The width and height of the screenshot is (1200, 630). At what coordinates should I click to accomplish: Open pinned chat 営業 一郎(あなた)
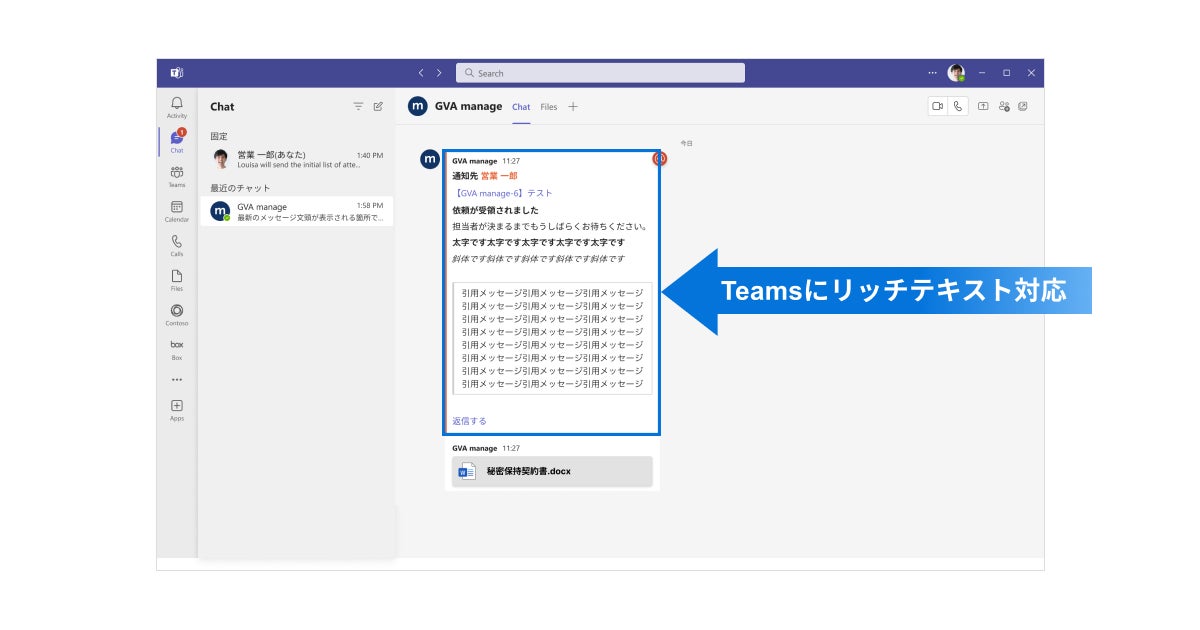tap(297, 159)
